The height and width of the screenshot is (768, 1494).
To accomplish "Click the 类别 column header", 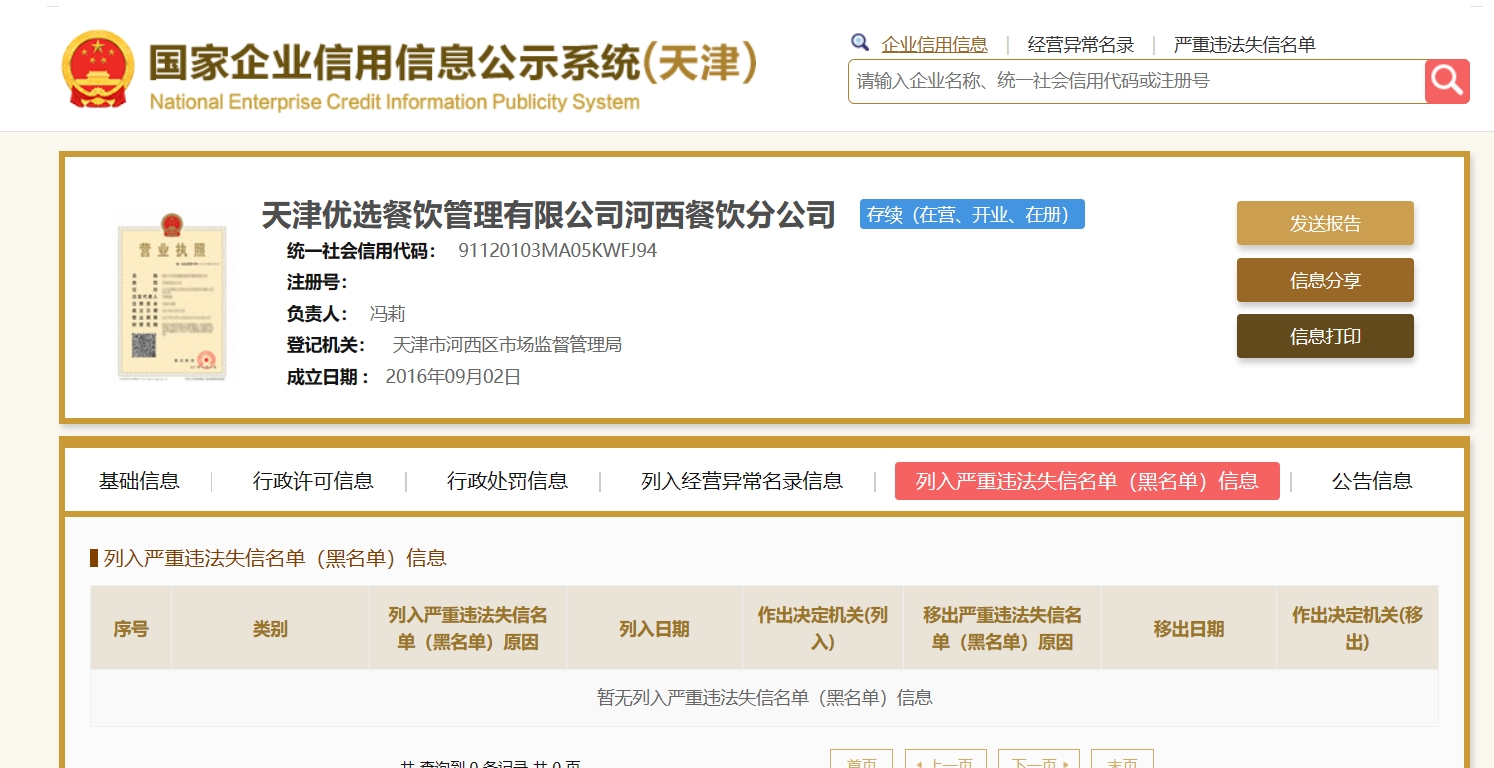I will (270, 629).
